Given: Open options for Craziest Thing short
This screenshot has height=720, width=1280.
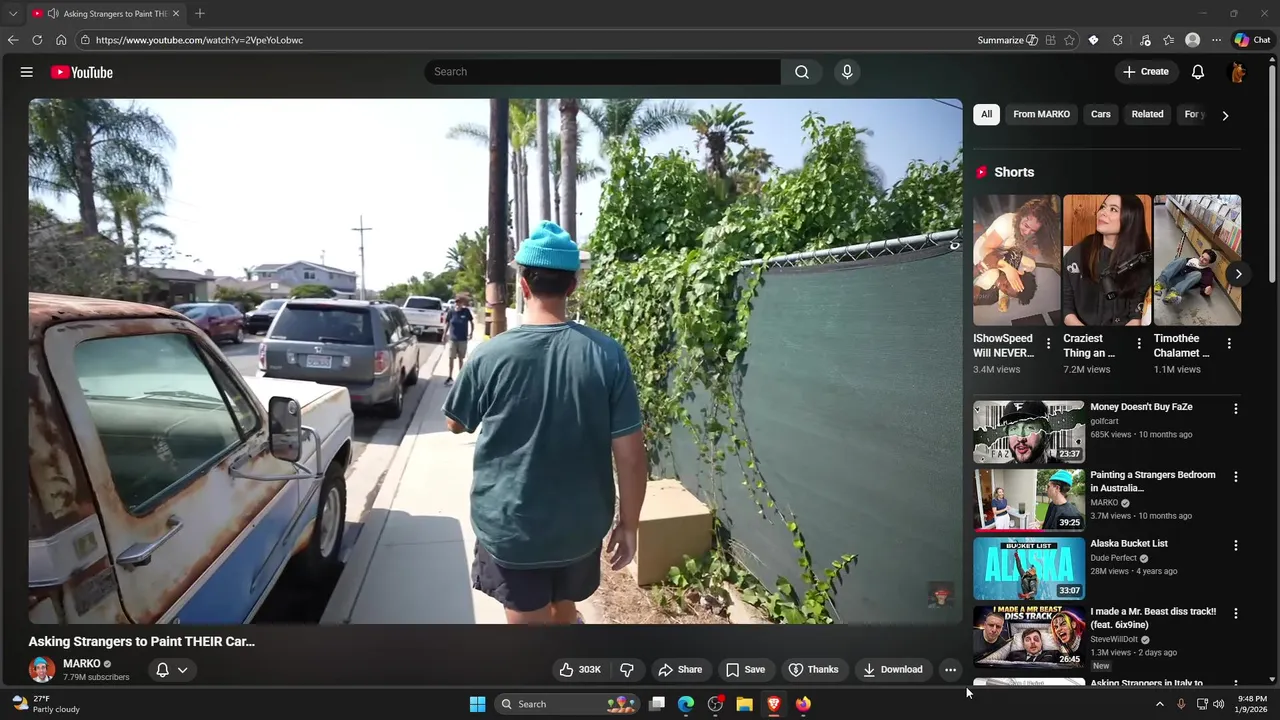Looking at the screenshot, I should coord(1138,344).
